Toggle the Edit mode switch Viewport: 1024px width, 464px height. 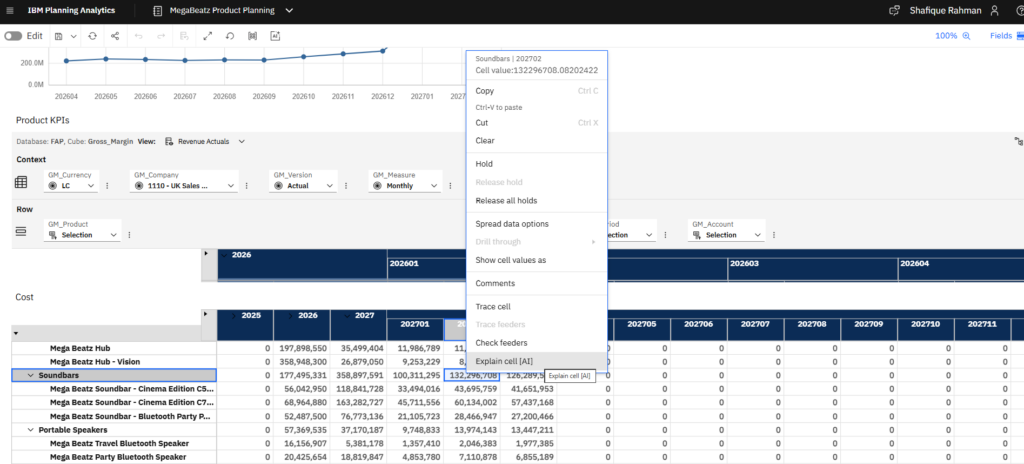coord(13,35)
